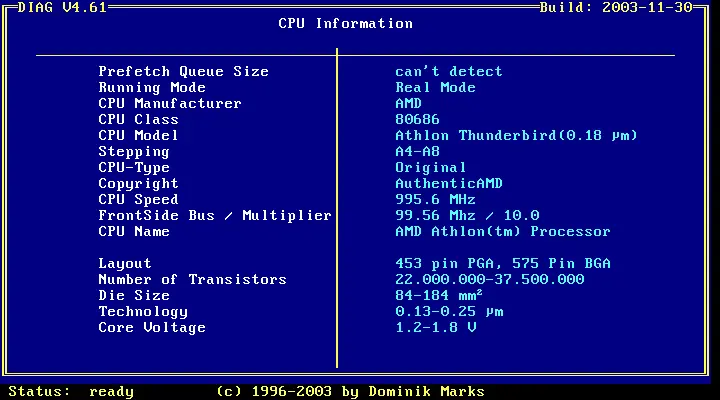This screenshot has height=400, width=720.
Task: Click 'AMD Athlon(tm) Processor' value
Action: 503,231
